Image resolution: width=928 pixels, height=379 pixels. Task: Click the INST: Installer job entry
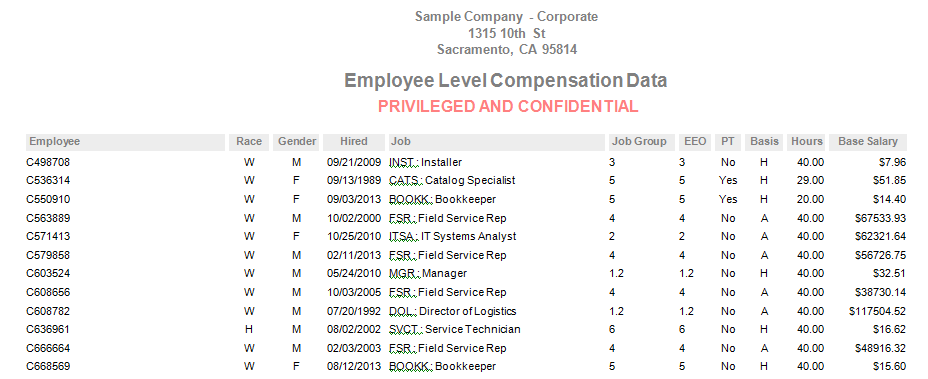coord(425,162)
